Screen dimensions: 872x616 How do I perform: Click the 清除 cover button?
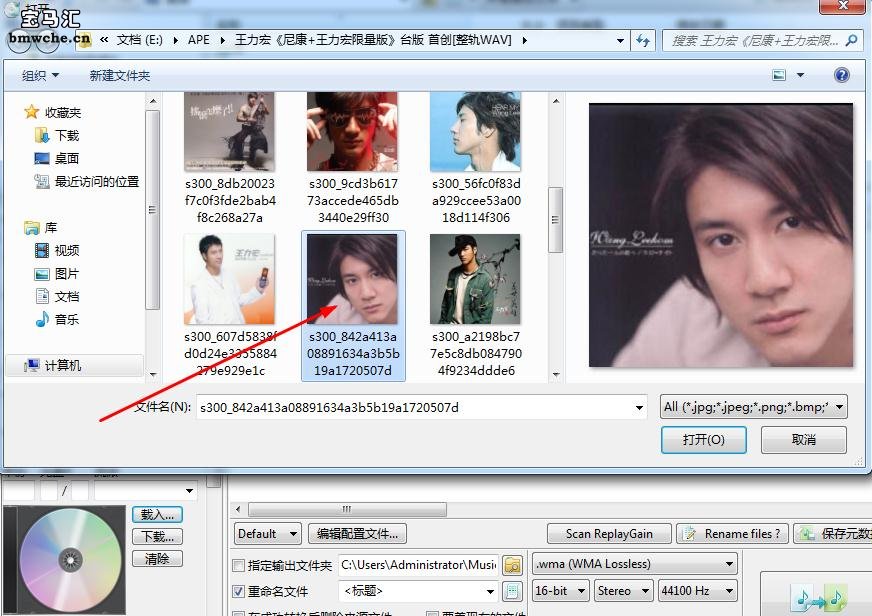157,559
